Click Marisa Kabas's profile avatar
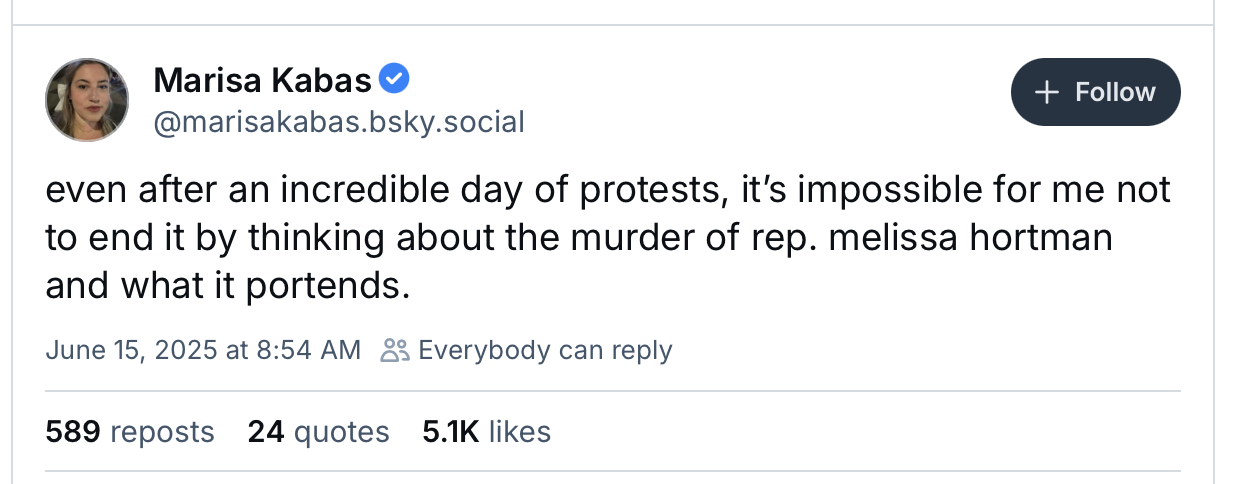The width and height of the screenshot is (1236, 484). tap(87, 99)
